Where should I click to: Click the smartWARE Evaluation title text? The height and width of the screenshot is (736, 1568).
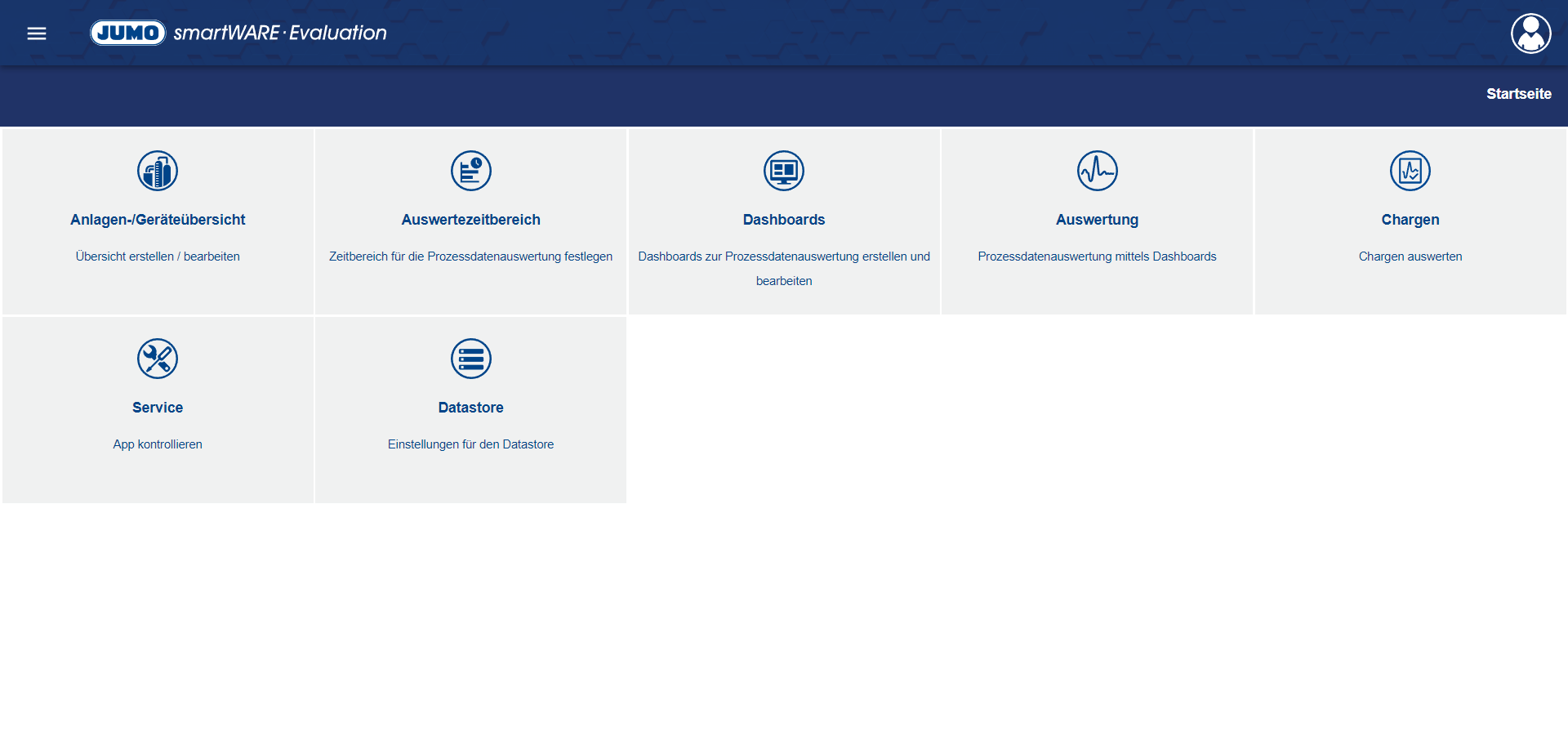(280, 33)
